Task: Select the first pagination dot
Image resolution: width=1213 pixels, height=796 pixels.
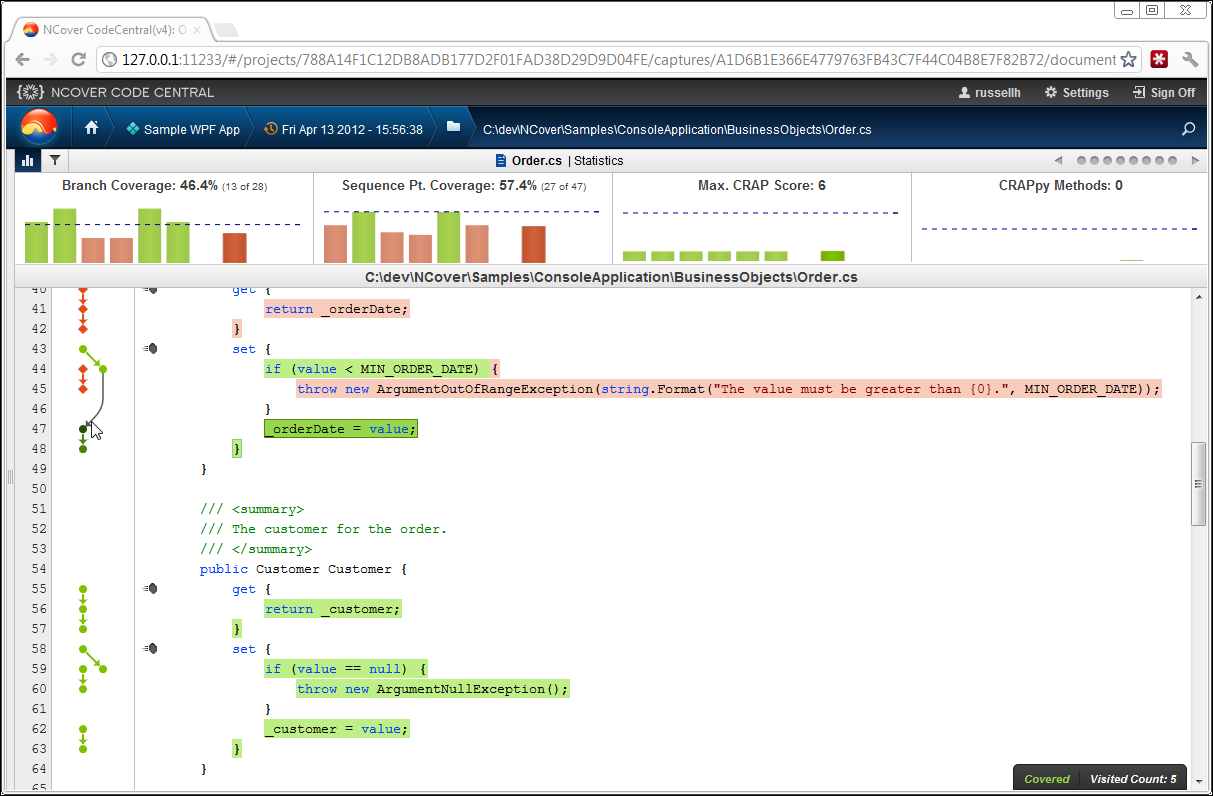Action: coord(1081,160)
